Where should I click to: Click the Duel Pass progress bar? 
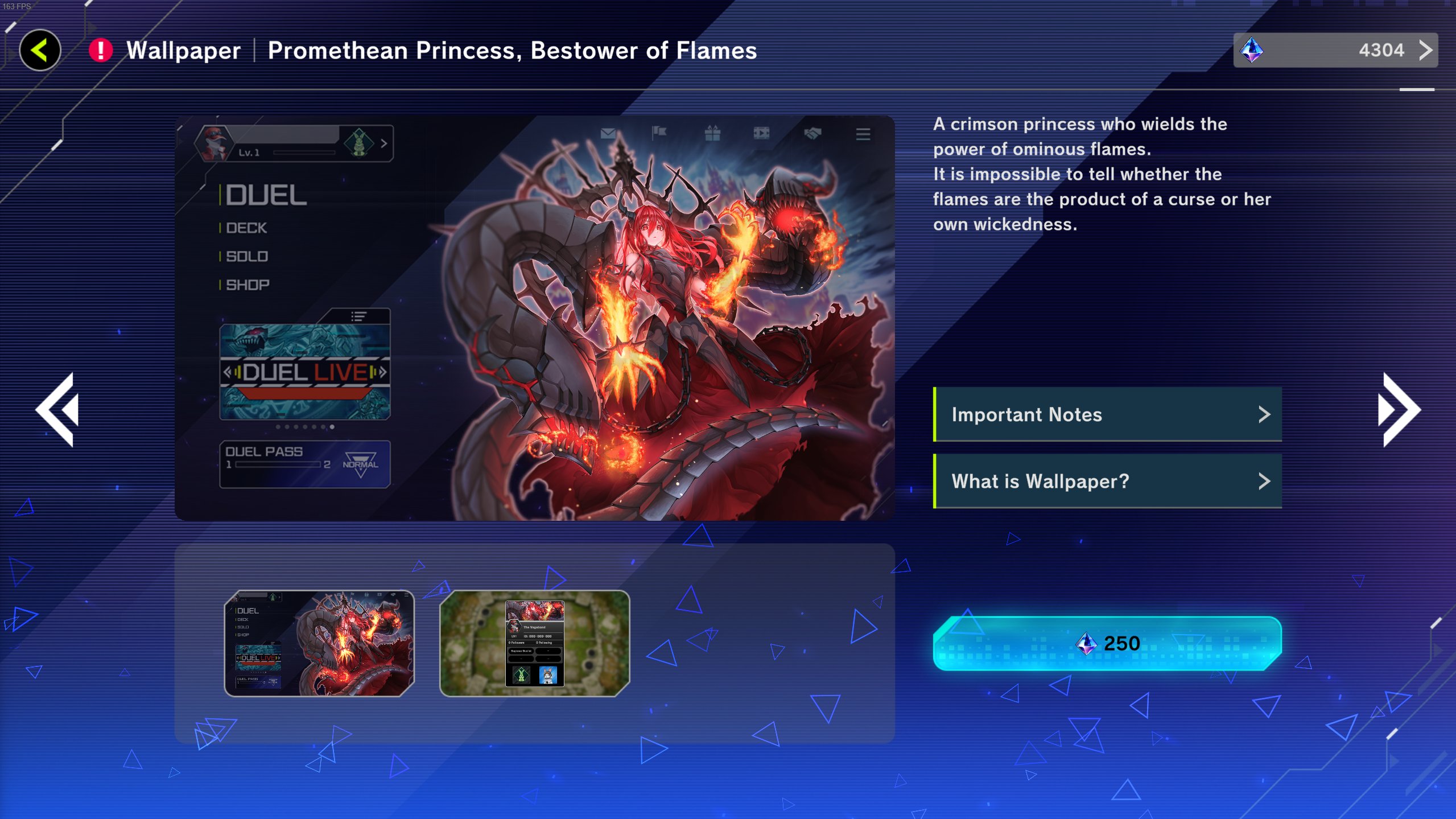278,464
